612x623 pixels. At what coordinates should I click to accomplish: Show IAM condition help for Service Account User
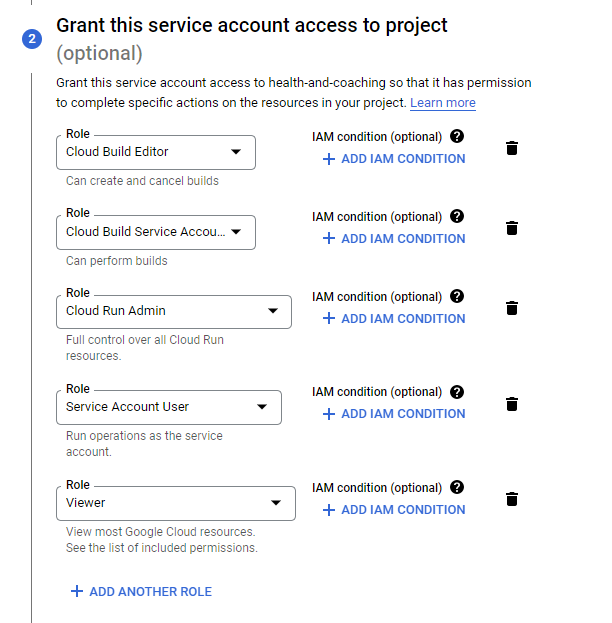[457, 392]
